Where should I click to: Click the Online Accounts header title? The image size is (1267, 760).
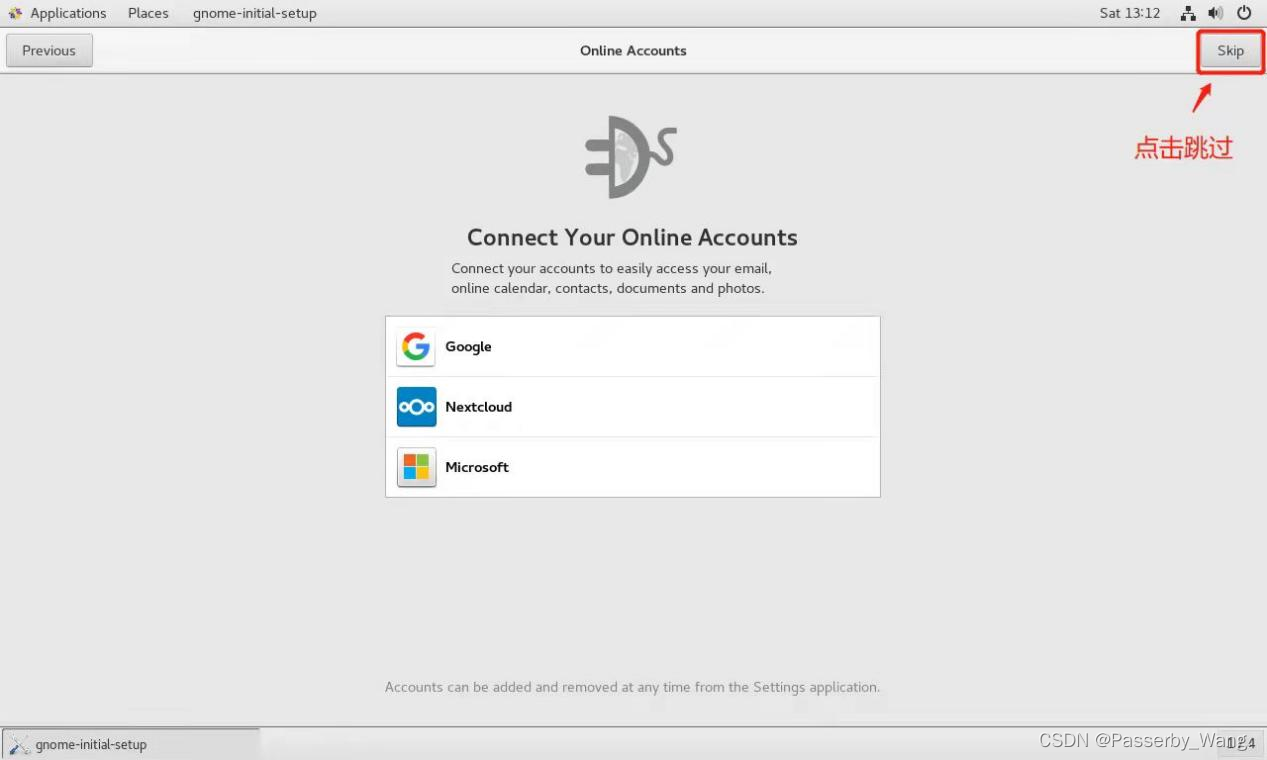point(633,51)
